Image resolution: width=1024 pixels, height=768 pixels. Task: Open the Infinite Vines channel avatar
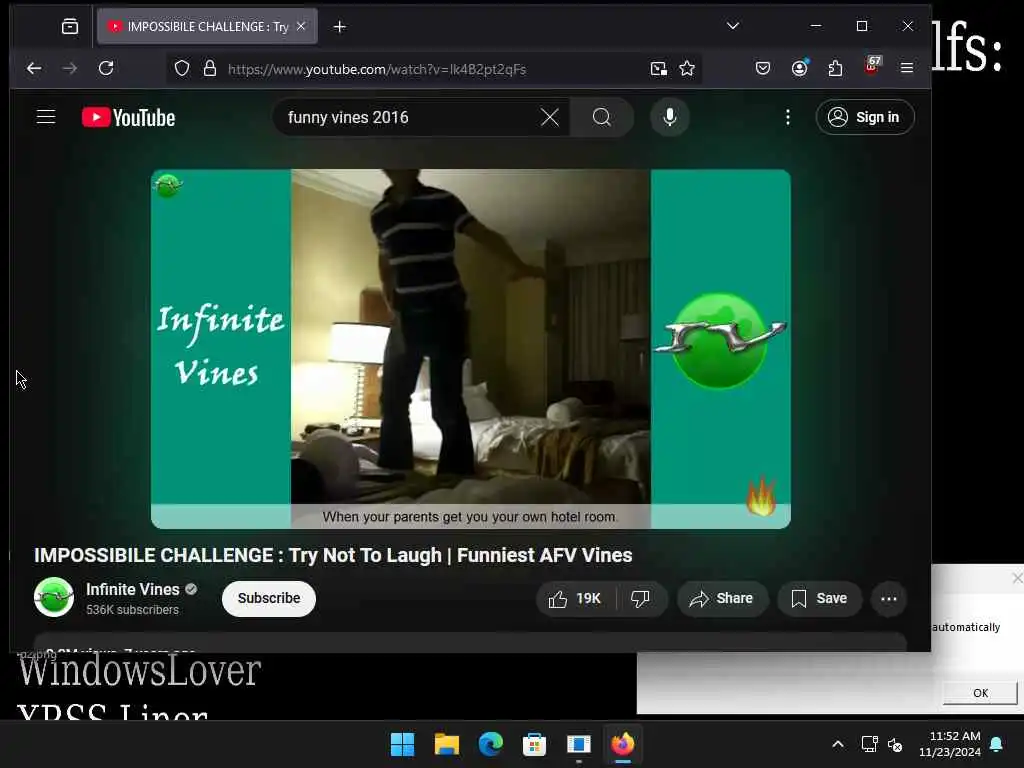[54, 598]
